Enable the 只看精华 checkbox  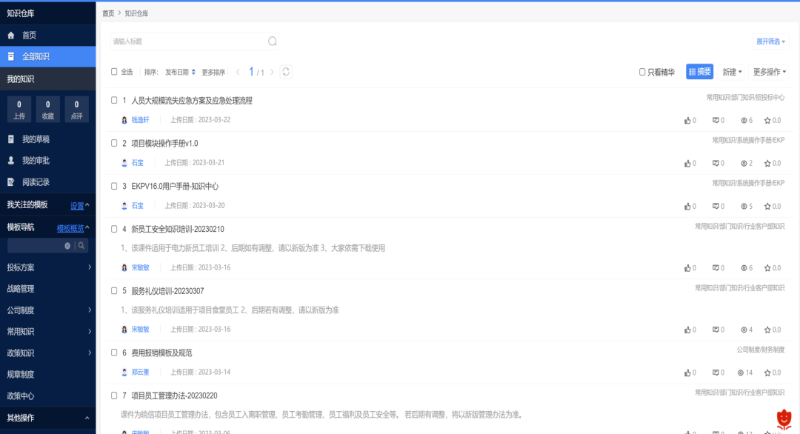tap(643, 72)
